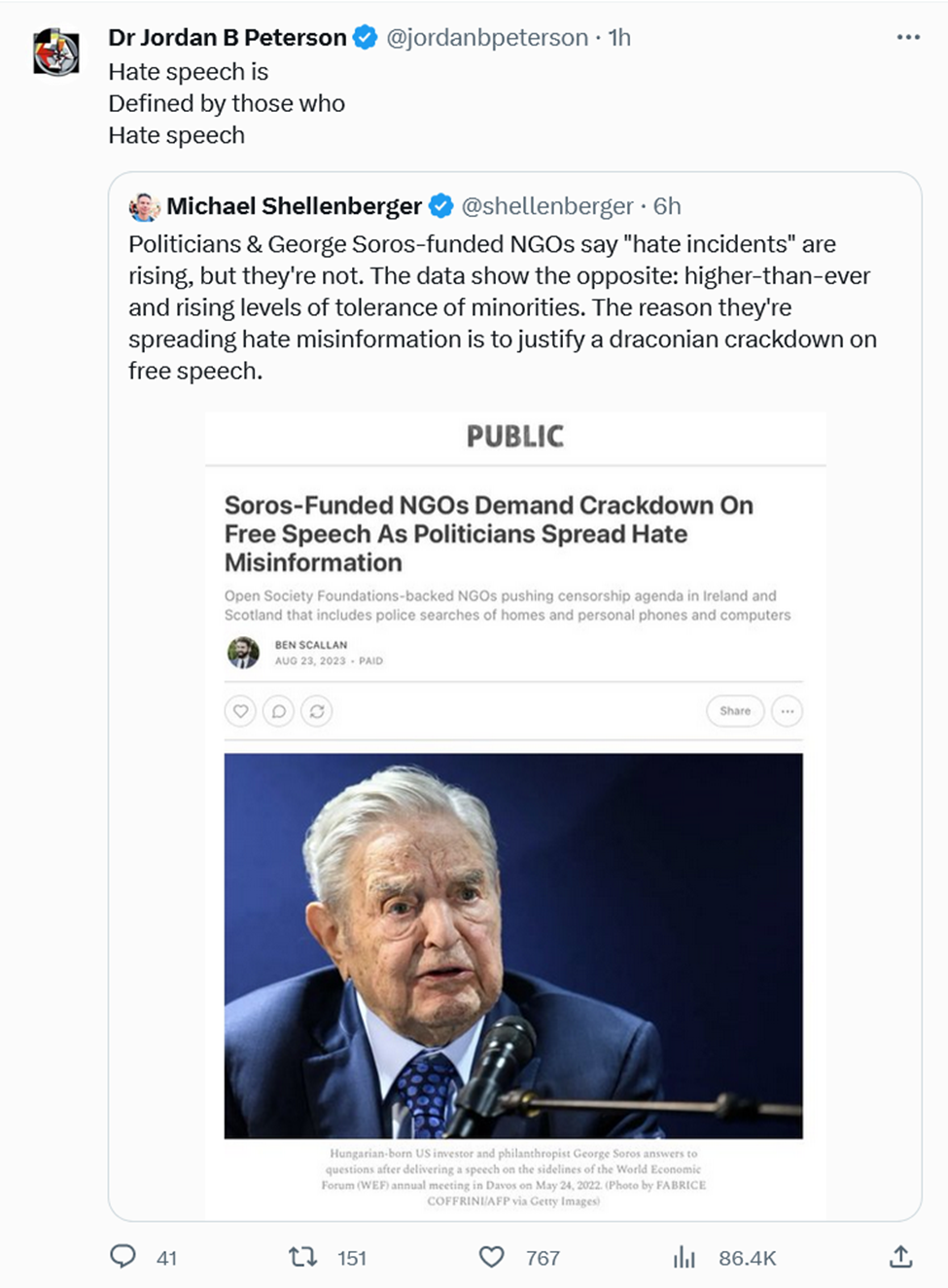The width and height of the screenshot is (948, 1288).
Task: Click the article's restack circular arrows icon
Action: click(317, 711)
